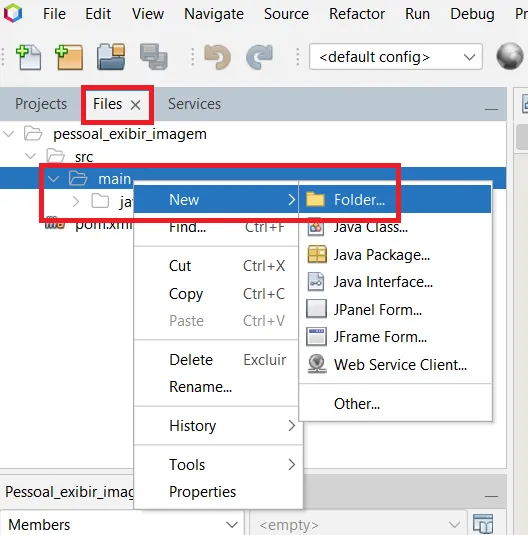528x535 pixels.
Task: Click the pessoal_exibir_imagem project folder icon
Action: [x=33, y=133]
